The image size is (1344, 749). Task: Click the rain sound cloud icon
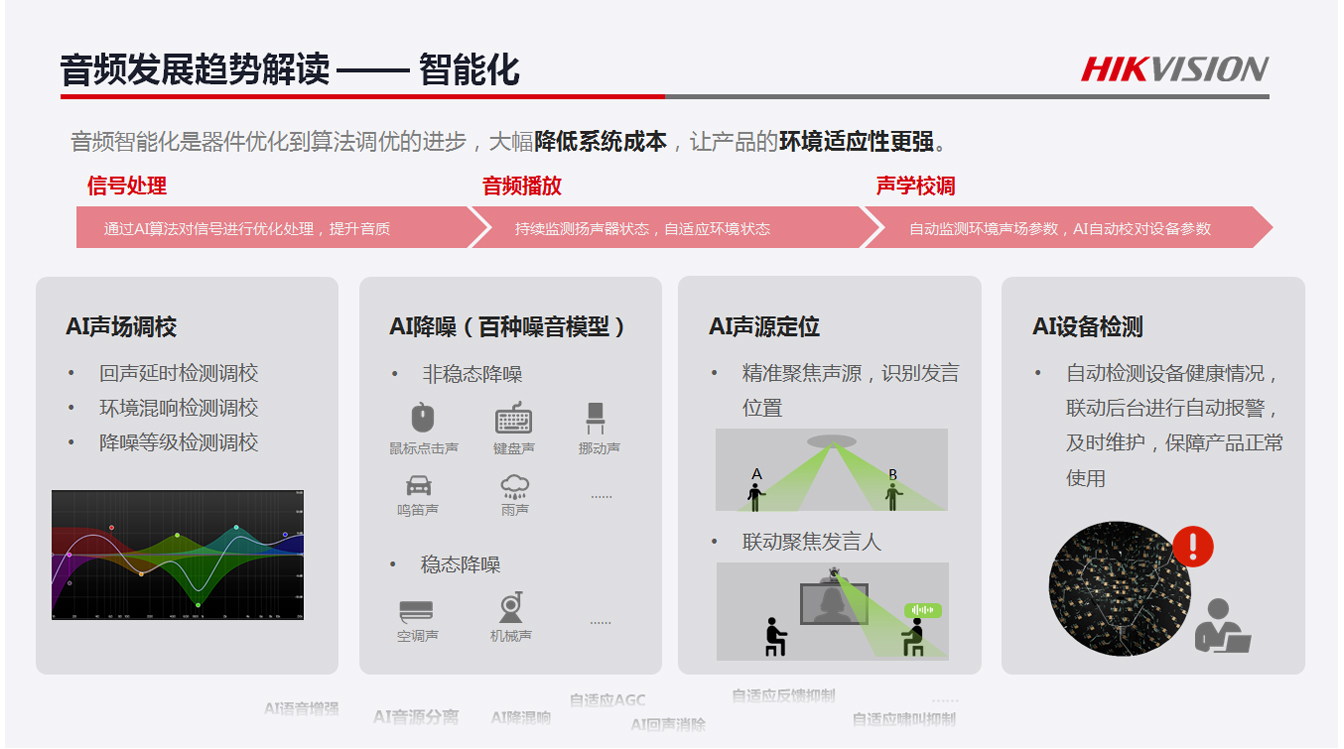515,486
